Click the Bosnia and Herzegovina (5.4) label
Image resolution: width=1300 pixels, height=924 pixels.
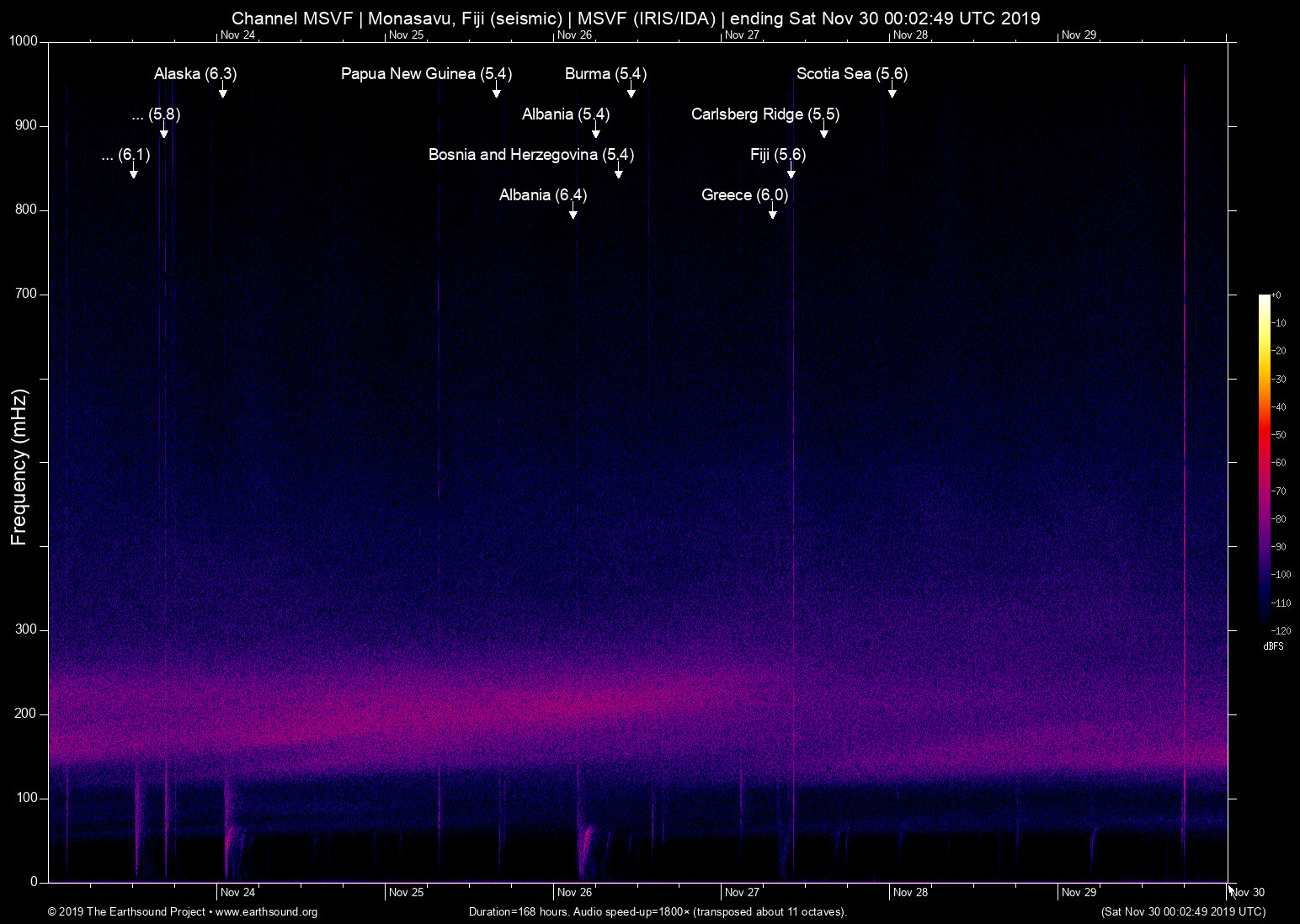530,155
